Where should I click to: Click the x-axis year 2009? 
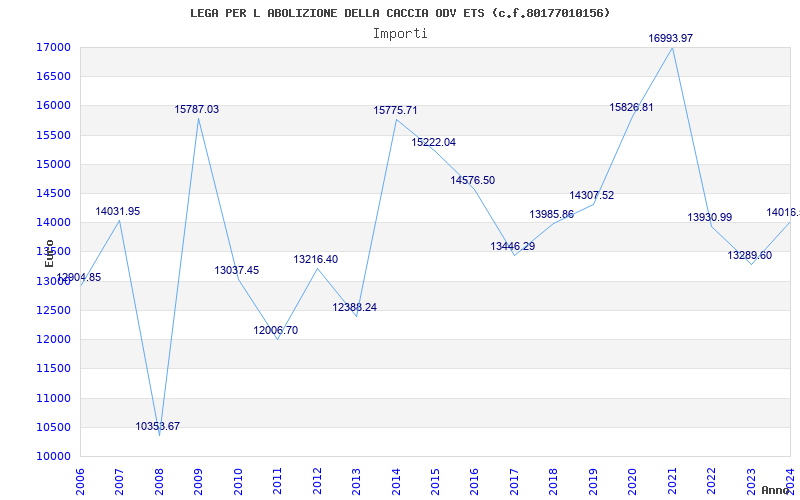tap(198, 481)
